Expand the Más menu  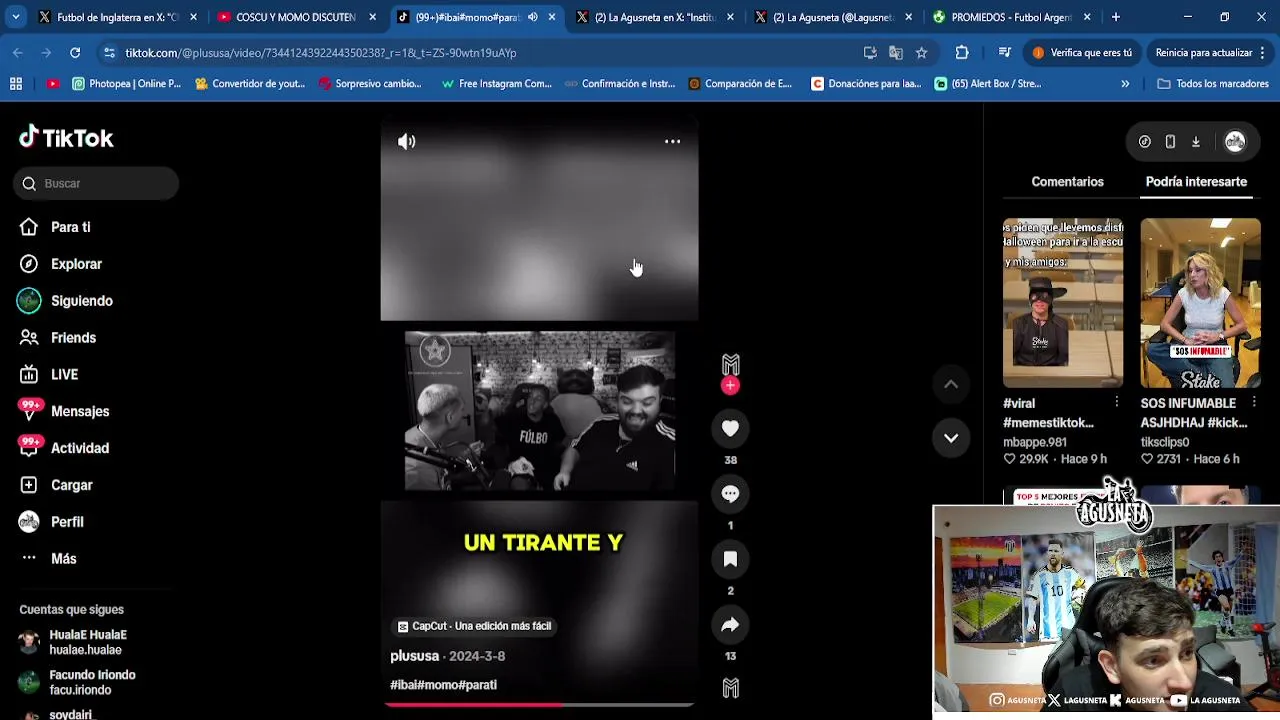(x=63, y=559)
